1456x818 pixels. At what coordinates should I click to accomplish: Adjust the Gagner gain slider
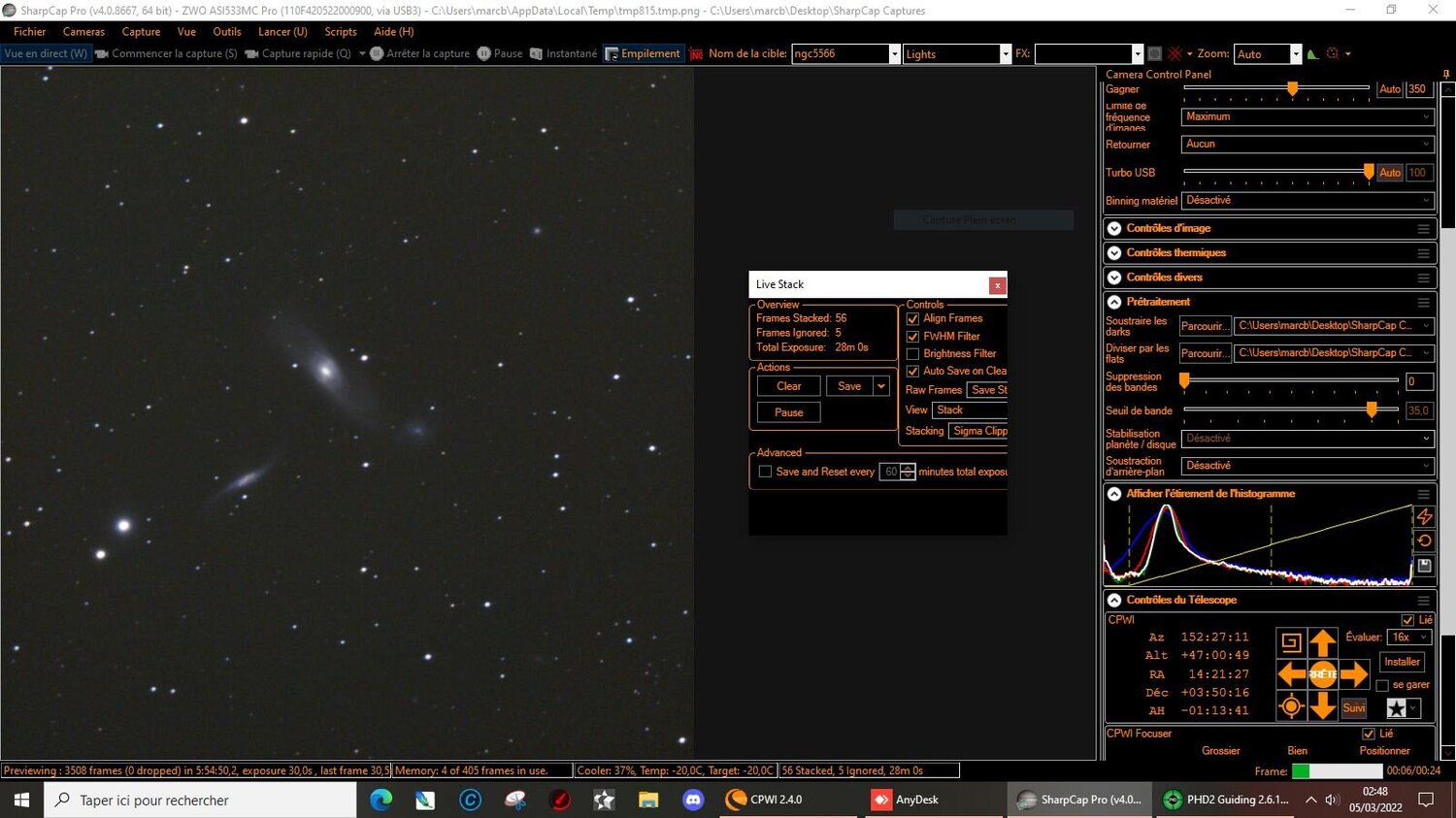tap(1292, 88)
